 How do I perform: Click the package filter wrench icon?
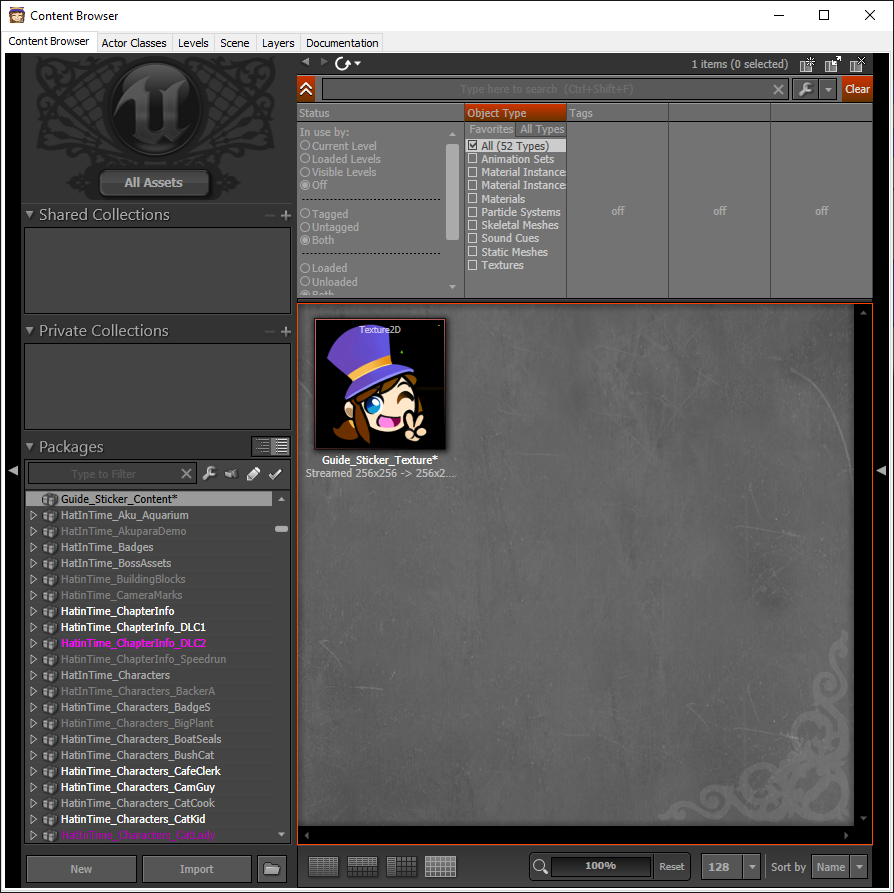tap(209, 473)
